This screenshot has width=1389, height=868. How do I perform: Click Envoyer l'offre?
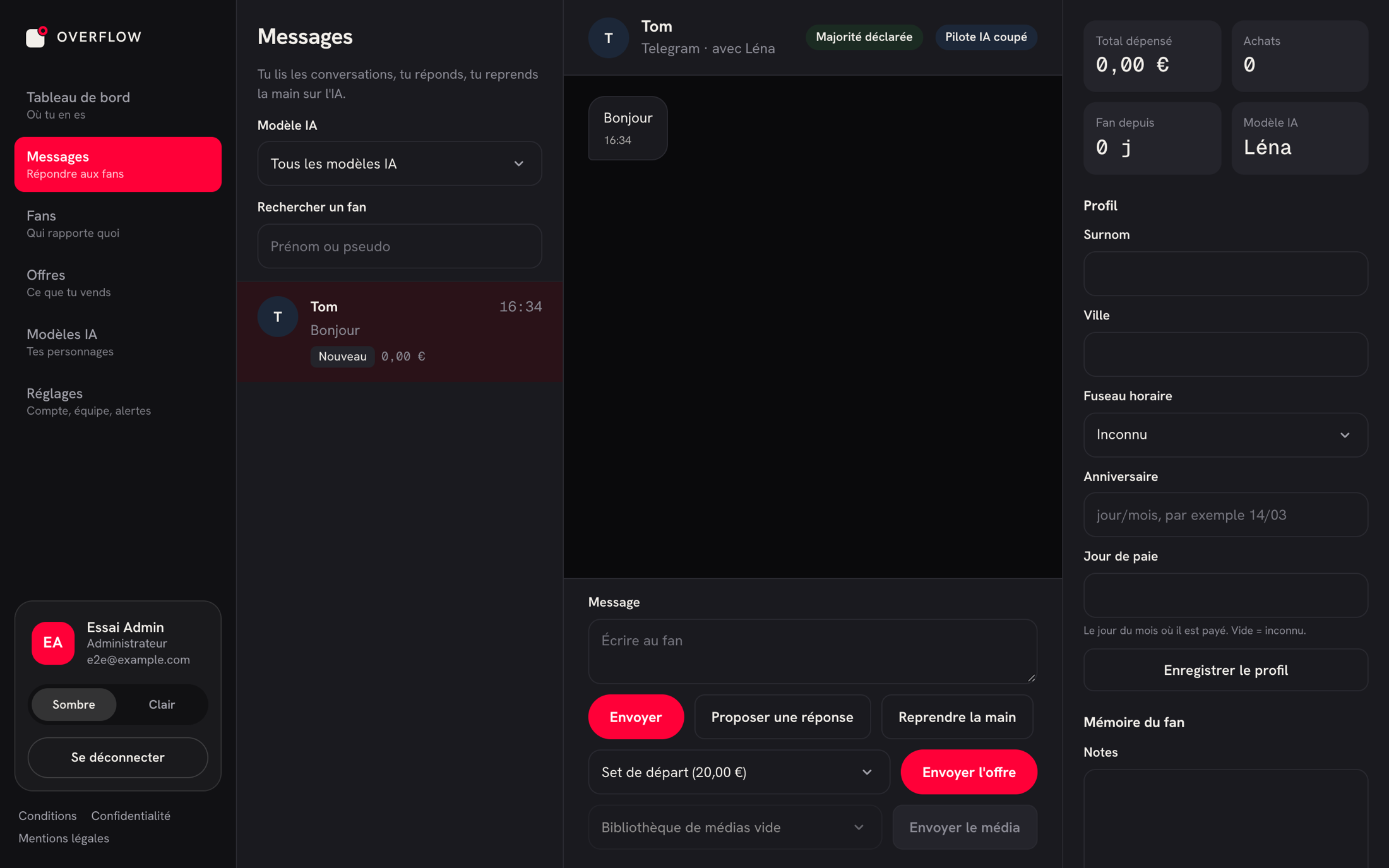point(969,772)
